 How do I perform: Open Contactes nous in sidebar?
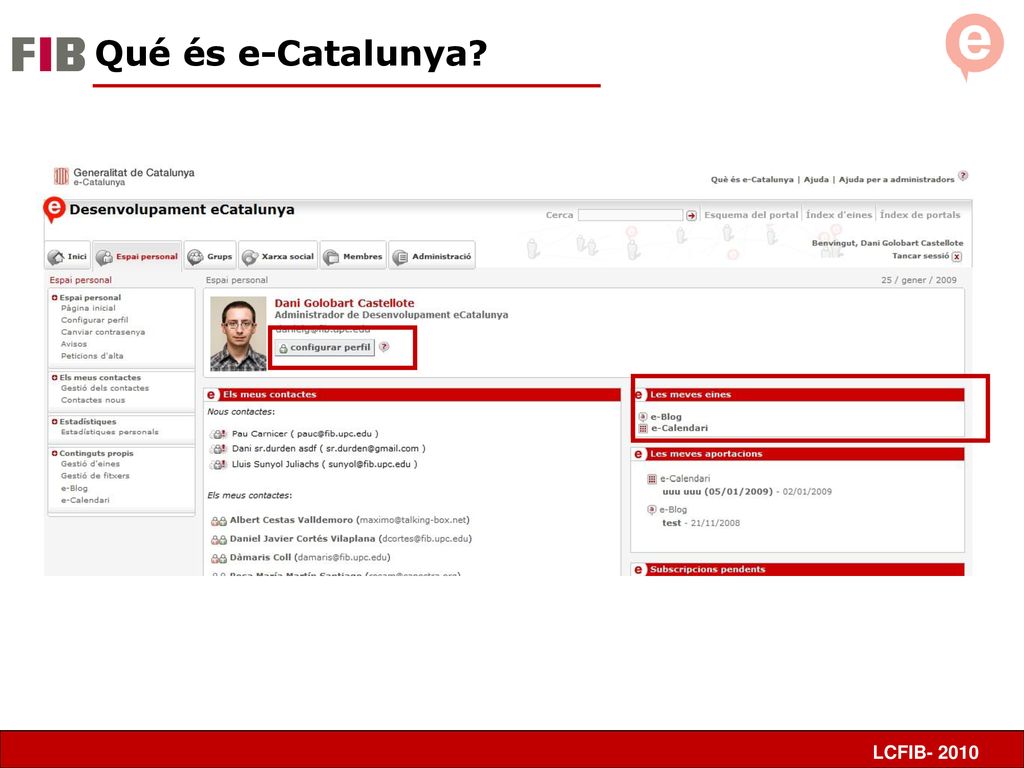tap(93, 400)
